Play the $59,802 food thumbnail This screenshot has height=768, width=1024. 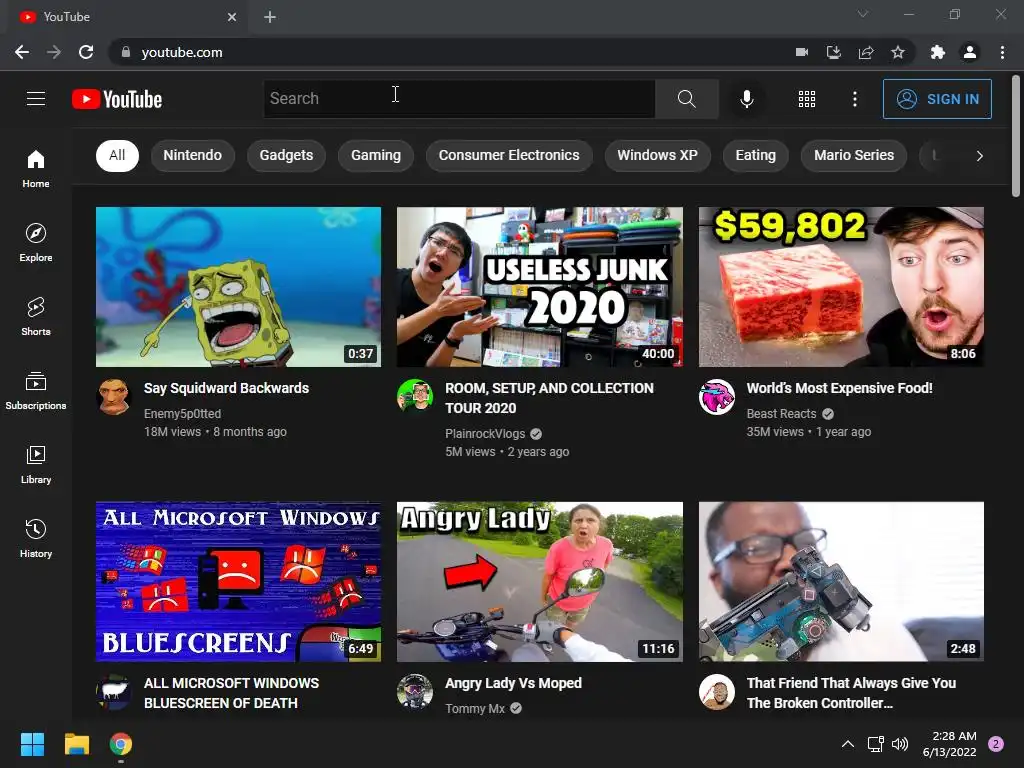coord(841,287)
